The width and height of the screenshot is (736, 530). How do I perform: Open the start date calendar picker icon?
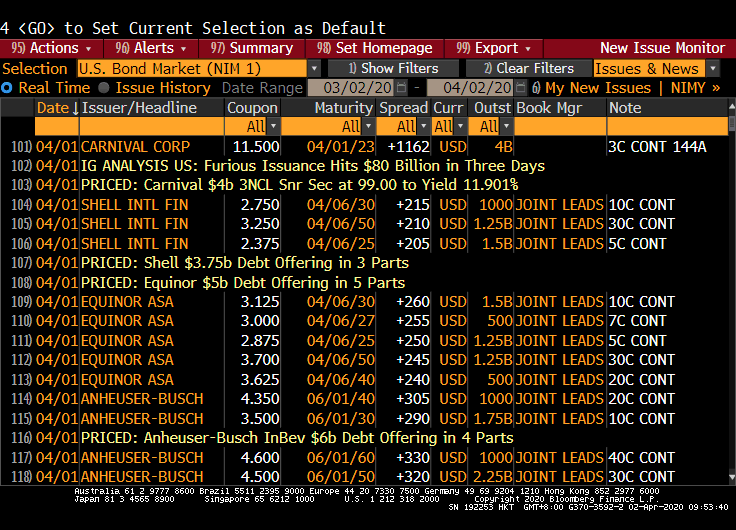coord(401,87)
